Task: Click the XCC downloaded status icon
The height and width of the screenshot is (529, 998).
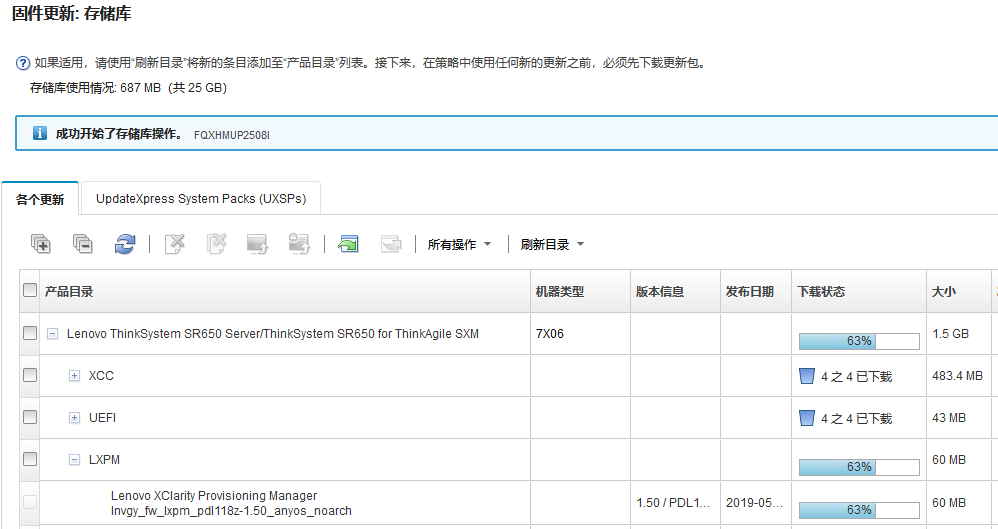Action: click(806, 376)
